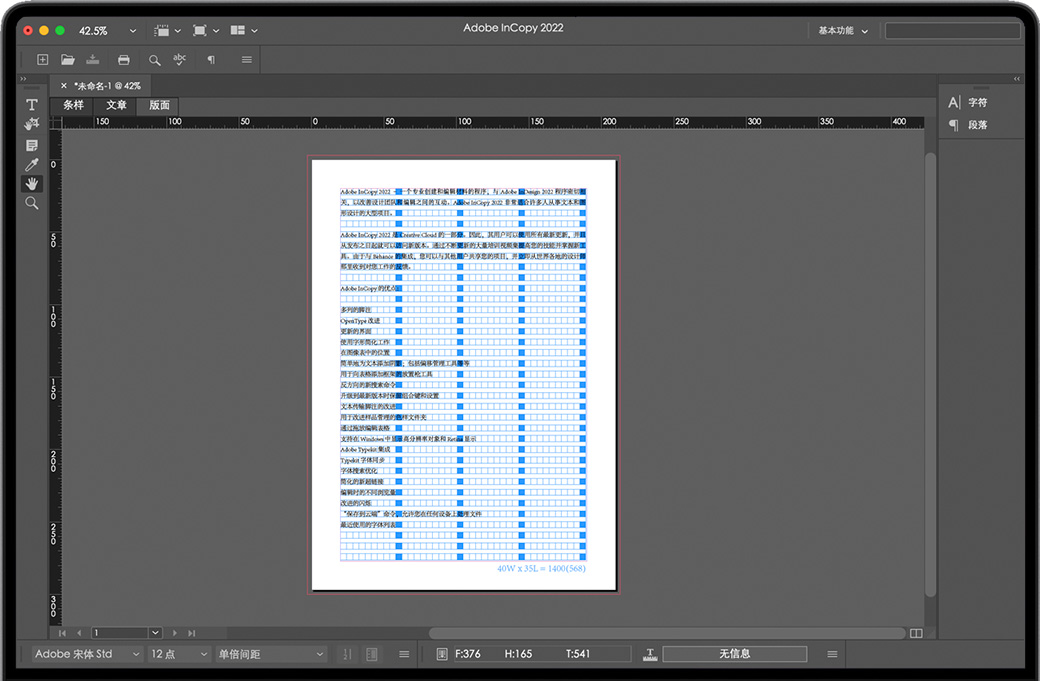1040x681 pixels.
Task: Run the abc spell check icon
Action: [x=180, y=60]
